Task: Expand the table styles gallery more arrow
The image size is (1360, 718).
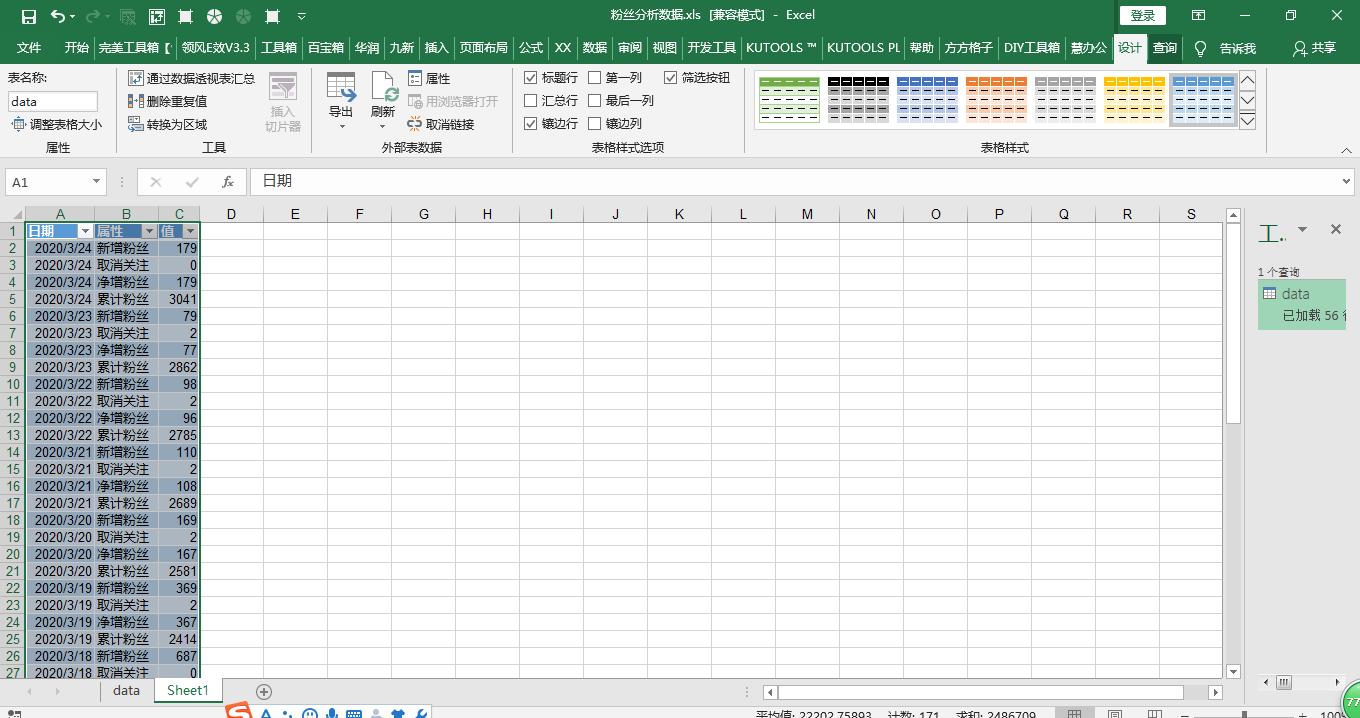Action: 1247,121
